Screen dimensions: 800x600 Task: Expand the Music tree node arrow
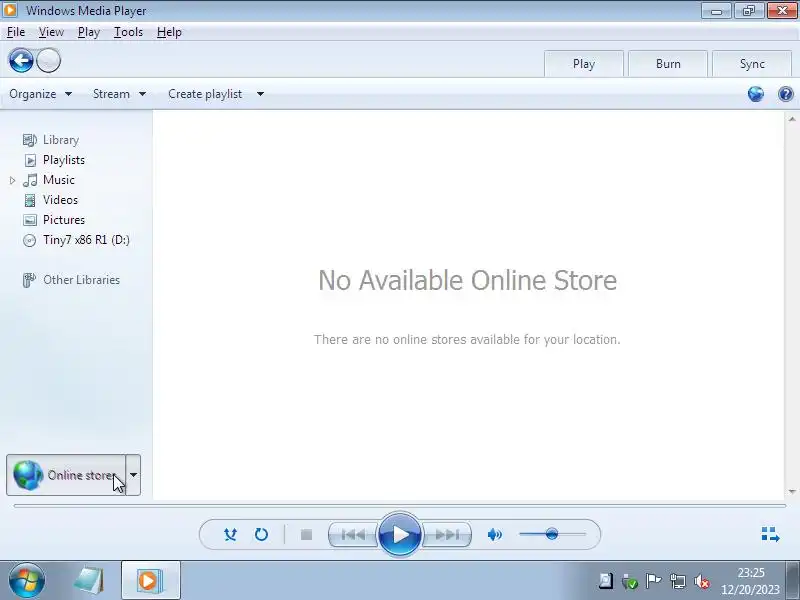coord(13,180)
